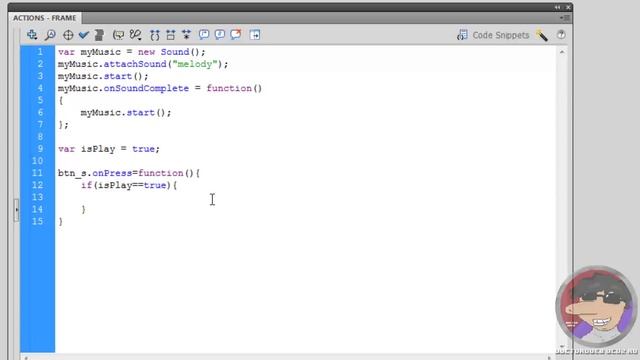Toggle the Show/Hide toolbox icon
This screenshot has width=640, height=360.
click(255, 35)
